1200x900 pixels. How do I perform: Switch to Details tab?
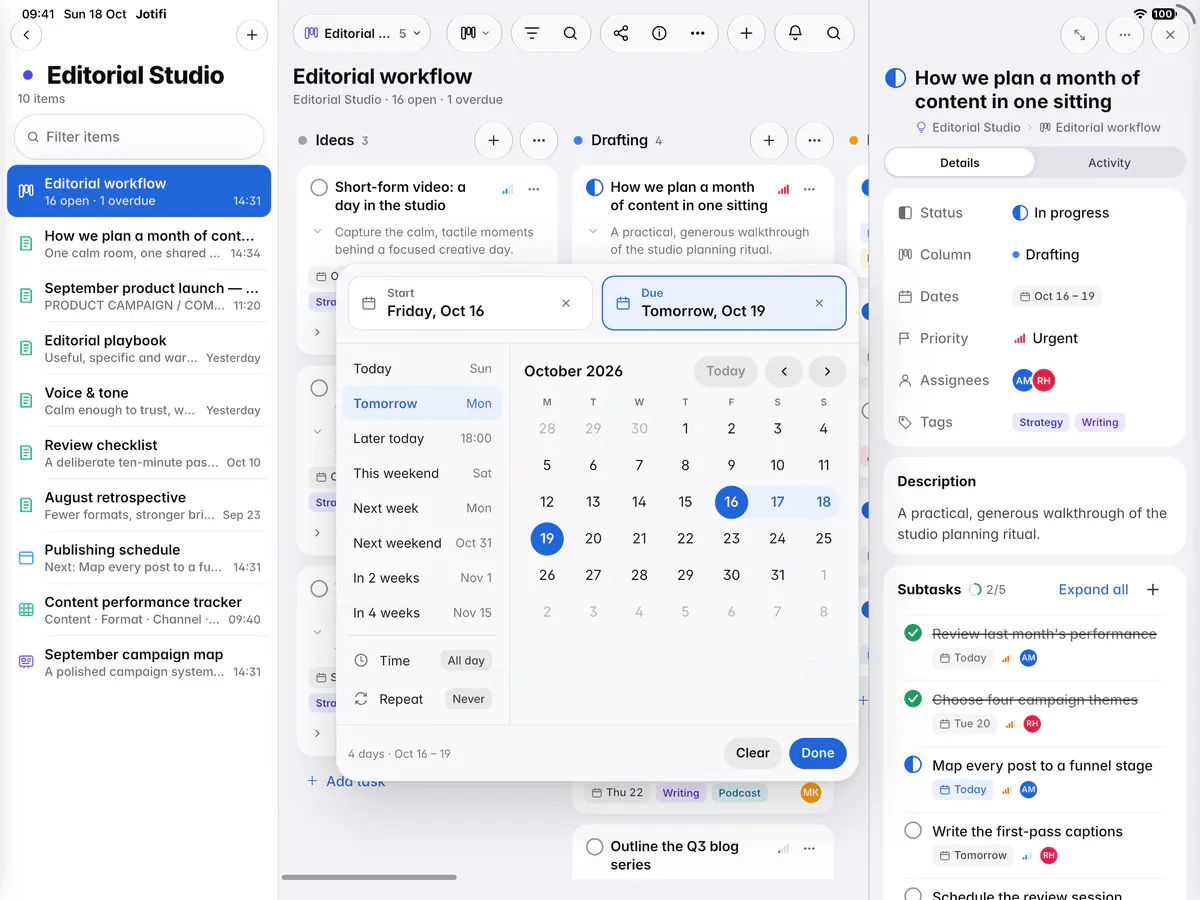960,163
